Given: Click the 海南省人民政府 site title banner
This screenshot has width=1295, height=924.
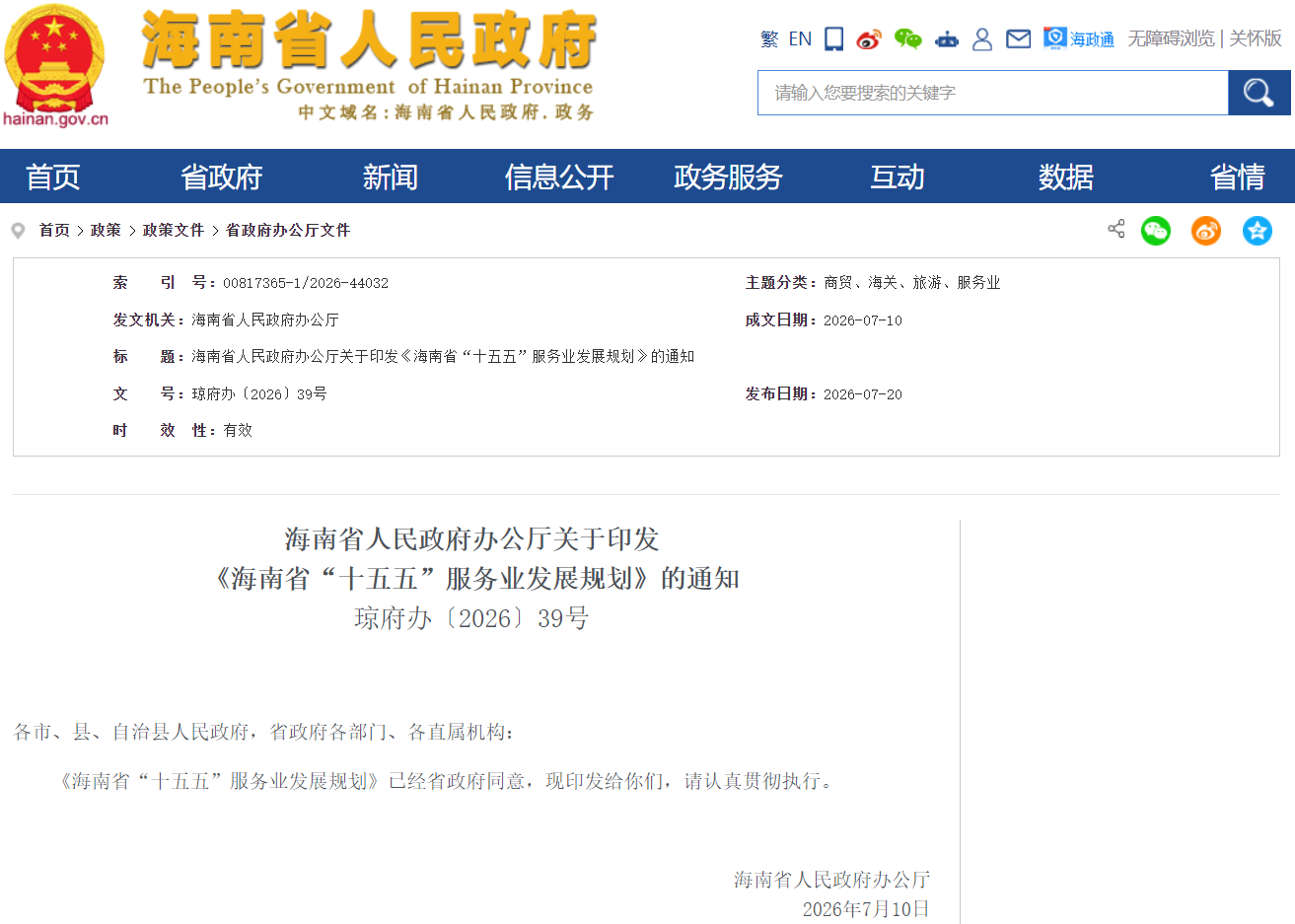Looking at the screenshot, I should point(369,65).
